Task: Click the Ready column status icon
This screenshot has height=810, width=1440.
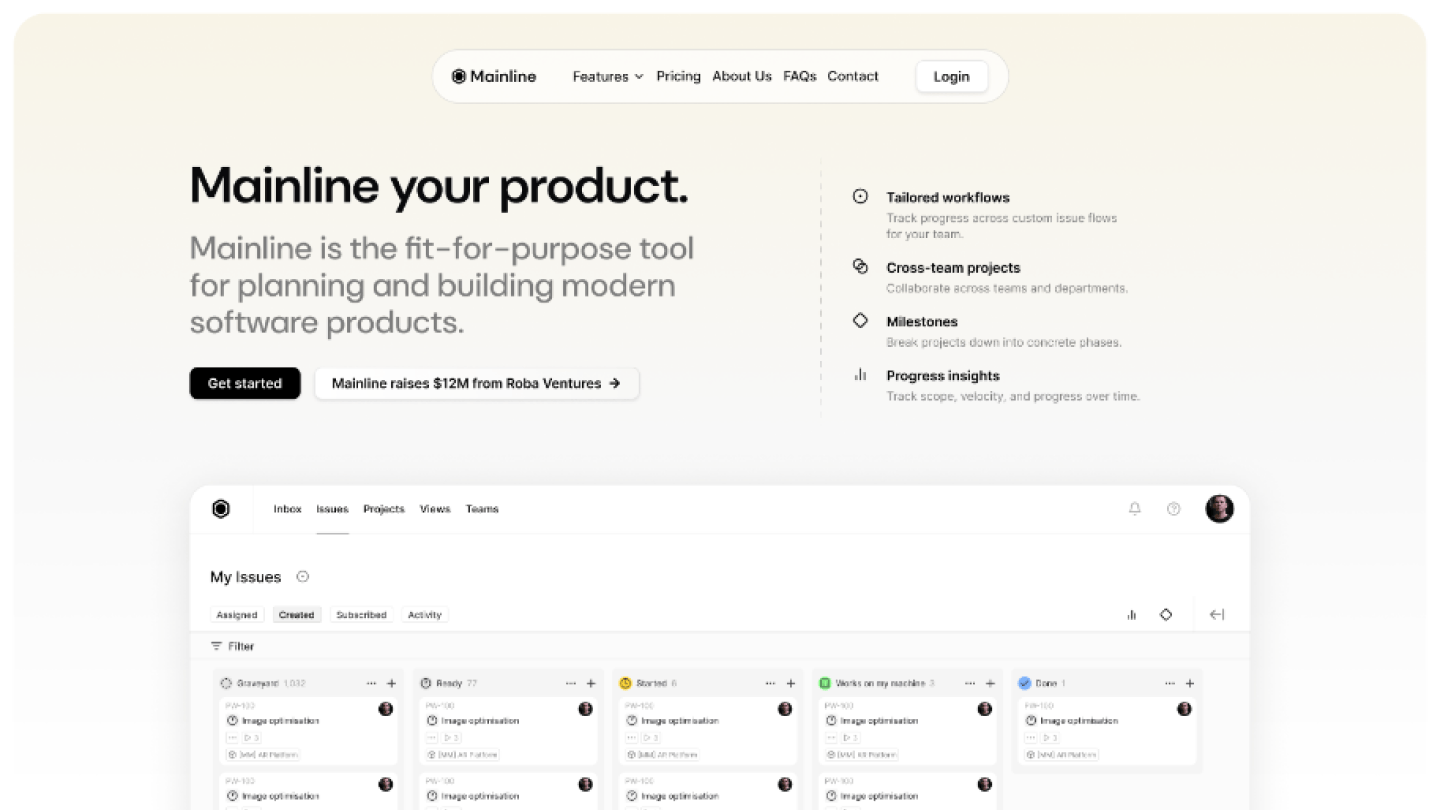Action: click(x=425, y=683)
